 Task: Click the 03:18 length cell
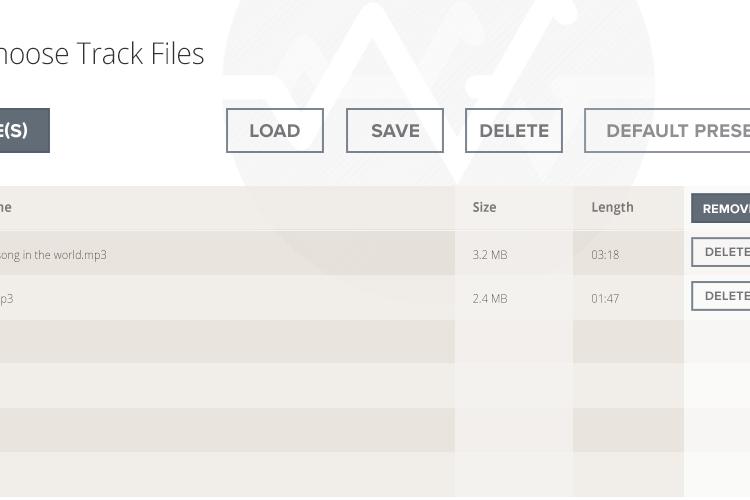point(605,255)
